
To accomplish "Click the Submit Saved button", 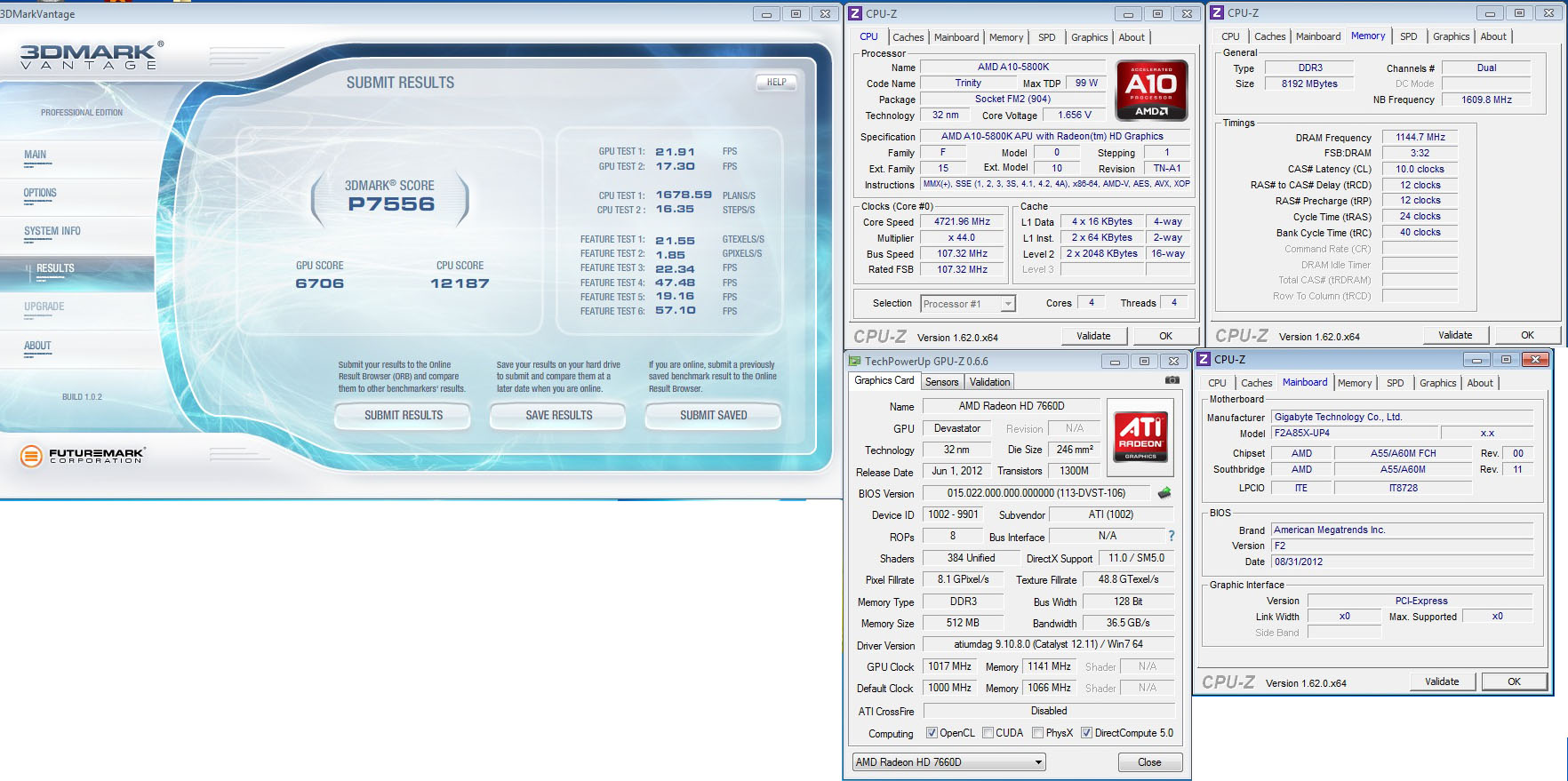I will pos(714,415).
